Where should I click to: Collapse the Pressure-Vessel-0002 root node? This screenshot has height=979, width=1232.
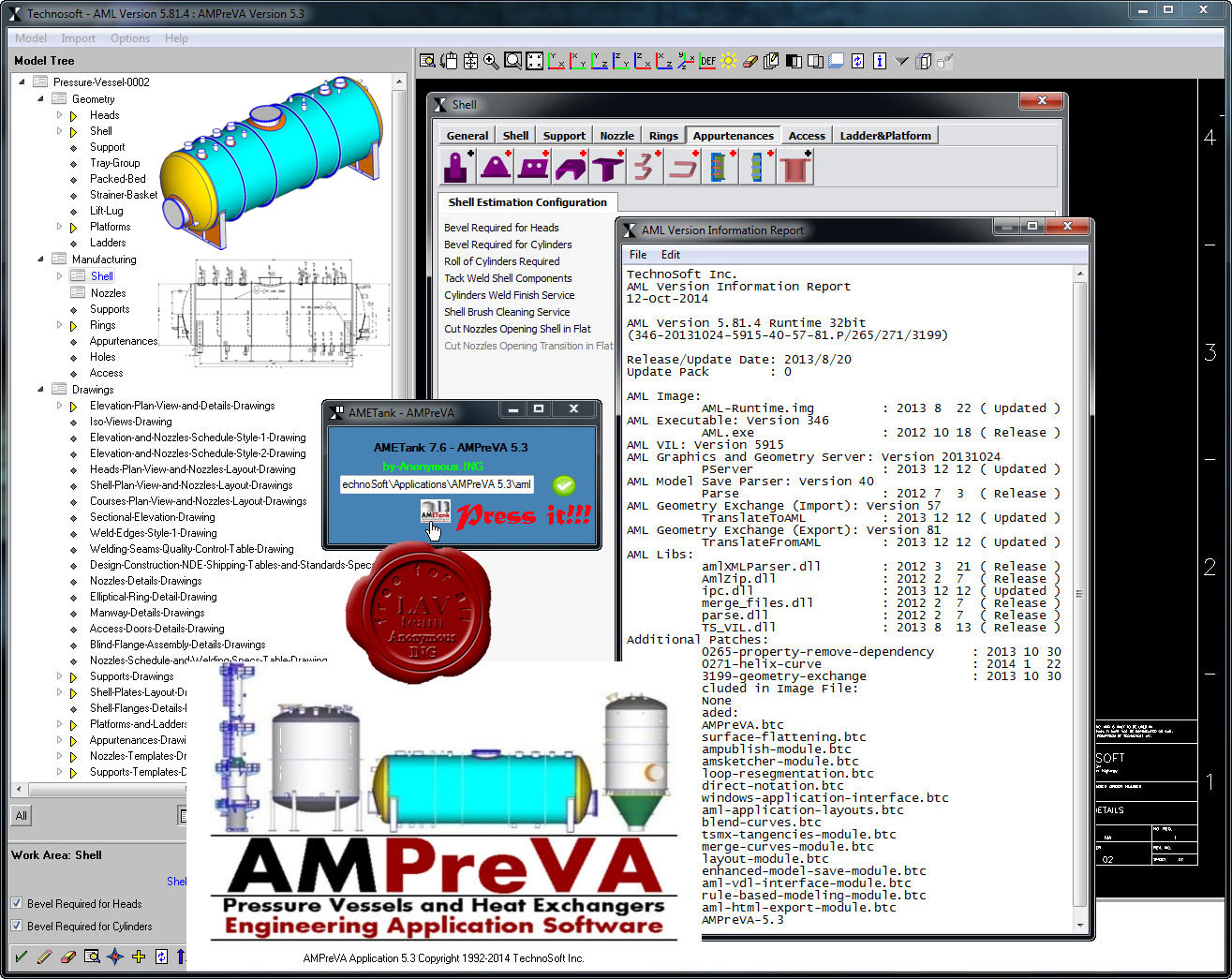22,82
